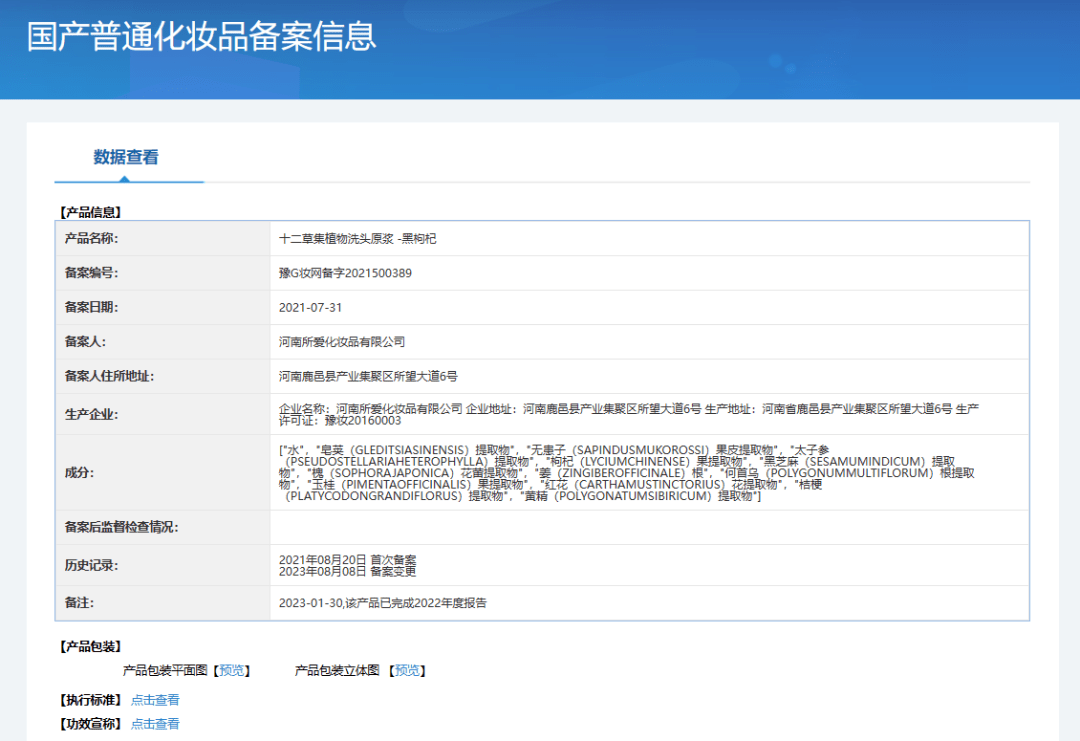This screenshot has width=1080, height=741.
Task: Click the filing date 2021-07-31
Action: click(310, 307)
